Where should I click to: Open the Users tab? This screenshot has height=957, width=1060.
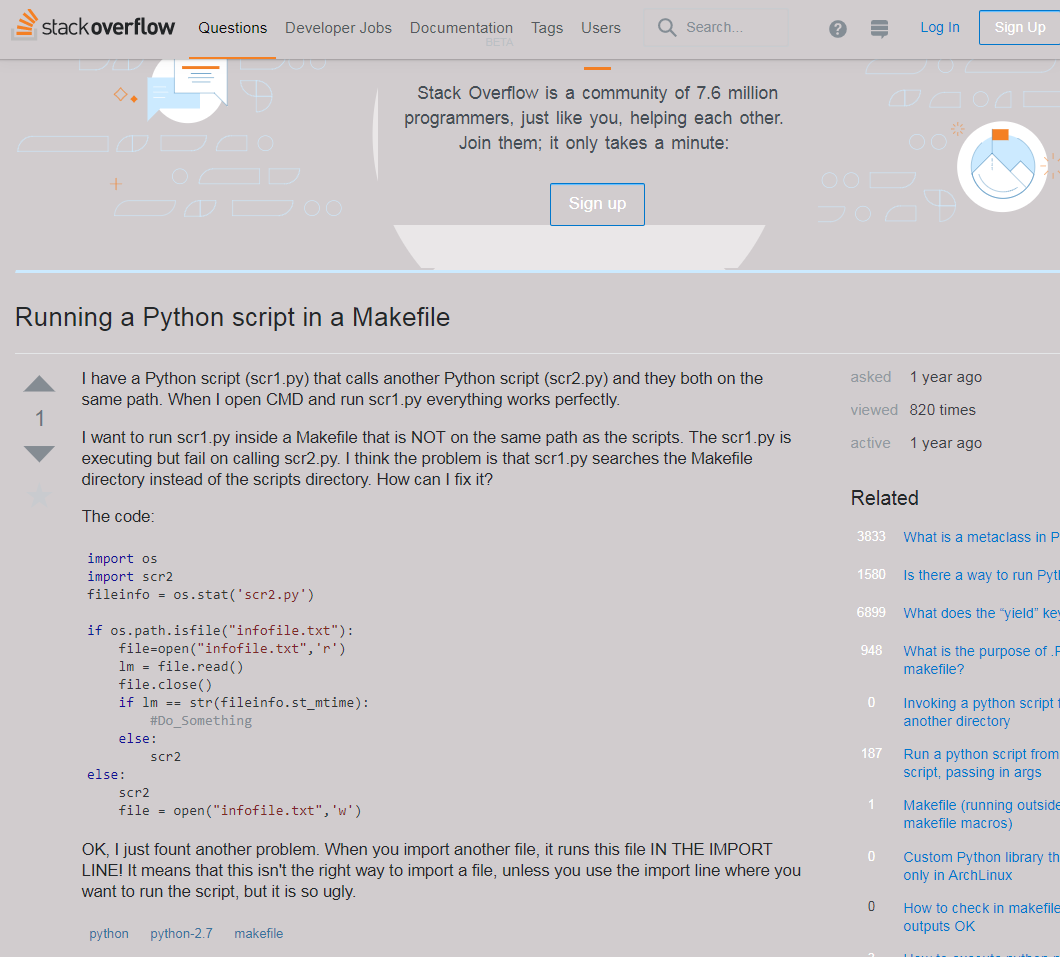pos(600,28)
